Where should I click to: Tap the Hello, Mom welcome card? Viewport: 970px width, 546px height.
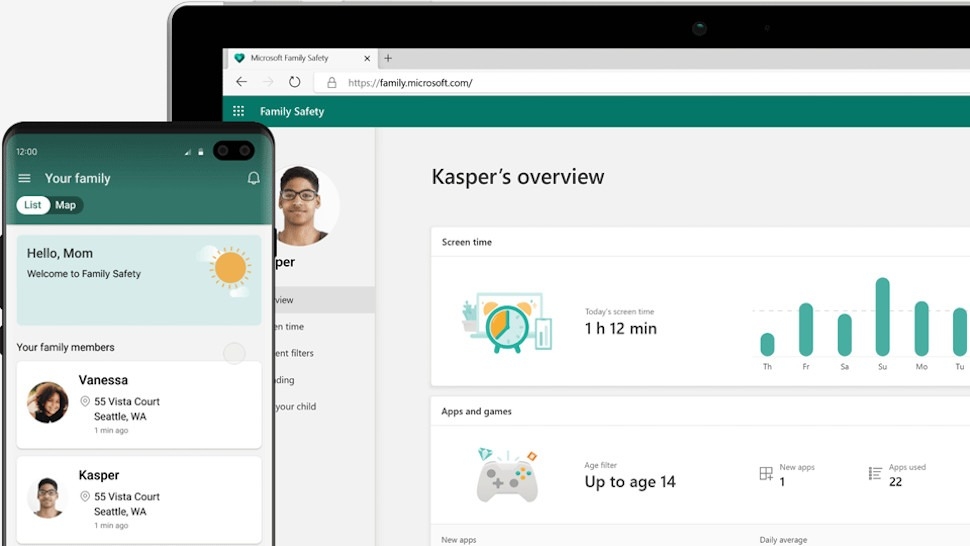pos(139,280)
